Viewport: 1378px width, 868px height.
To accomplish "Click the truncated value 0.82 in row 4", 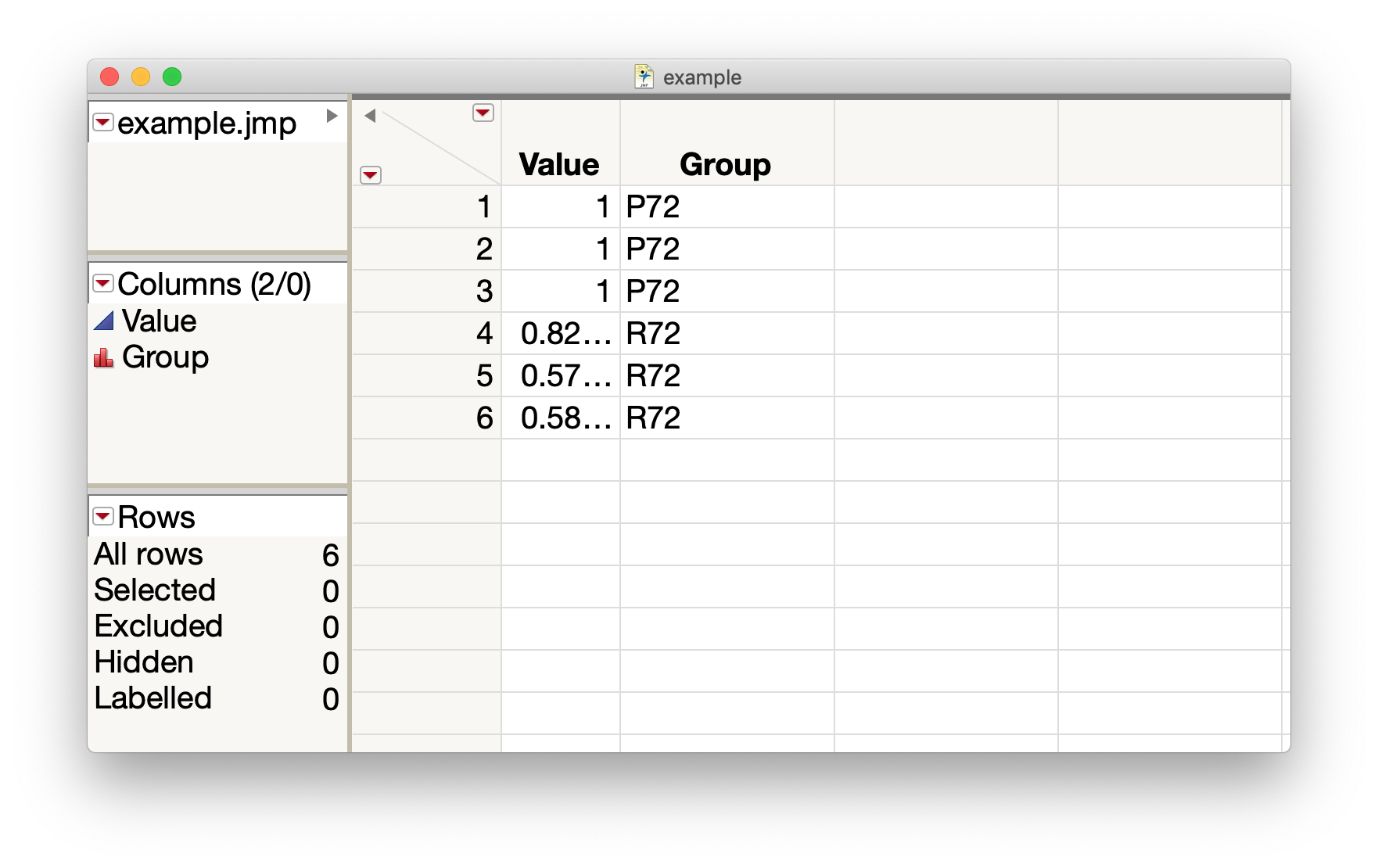I will tap(565, 333).
